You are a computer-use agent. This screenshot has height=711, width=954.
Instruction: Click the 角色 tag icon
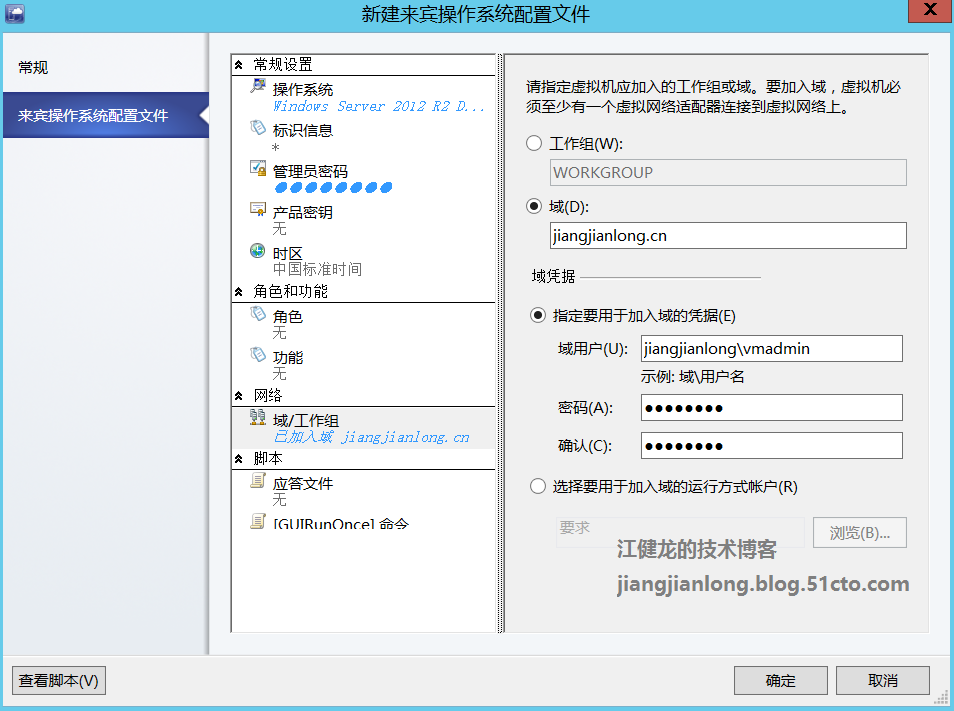(258, 313)
